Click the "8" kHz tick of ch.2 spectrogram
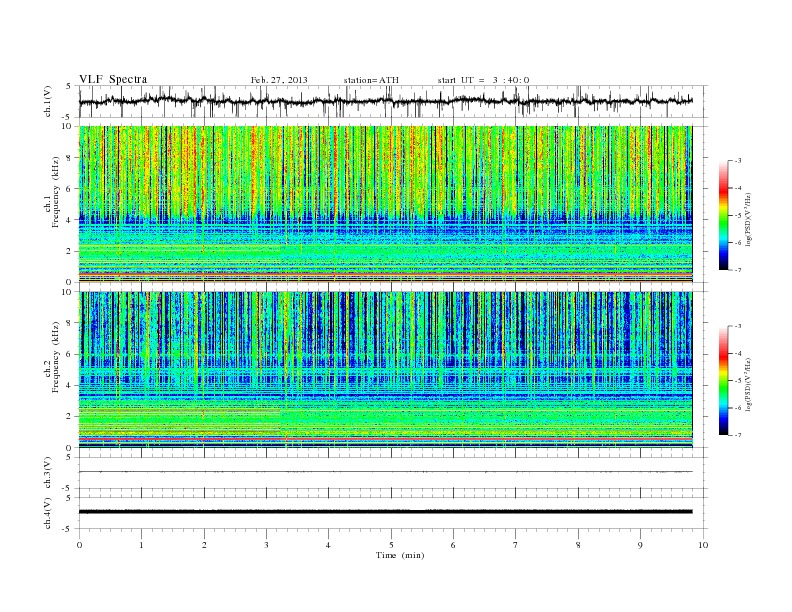Viewport: 792px width, 612px height. [70, 323]
